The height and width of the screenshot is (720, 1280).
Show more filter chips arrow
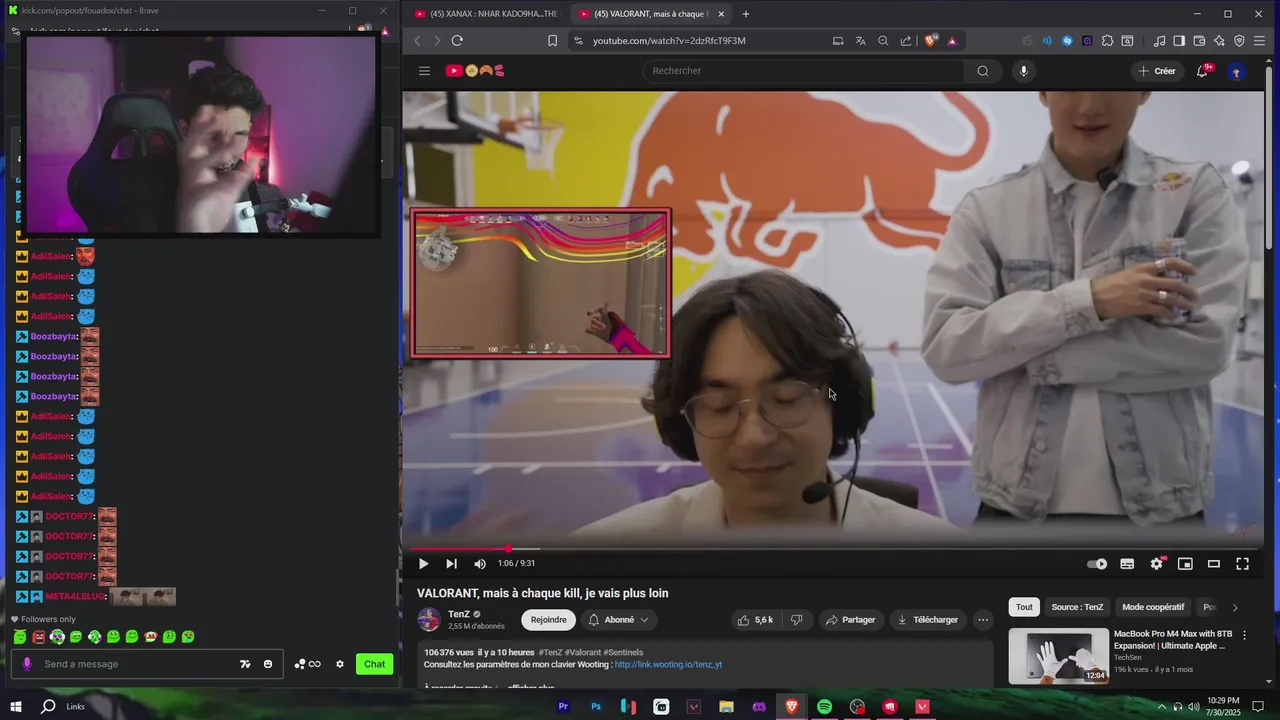click(x=1234, y=607)
